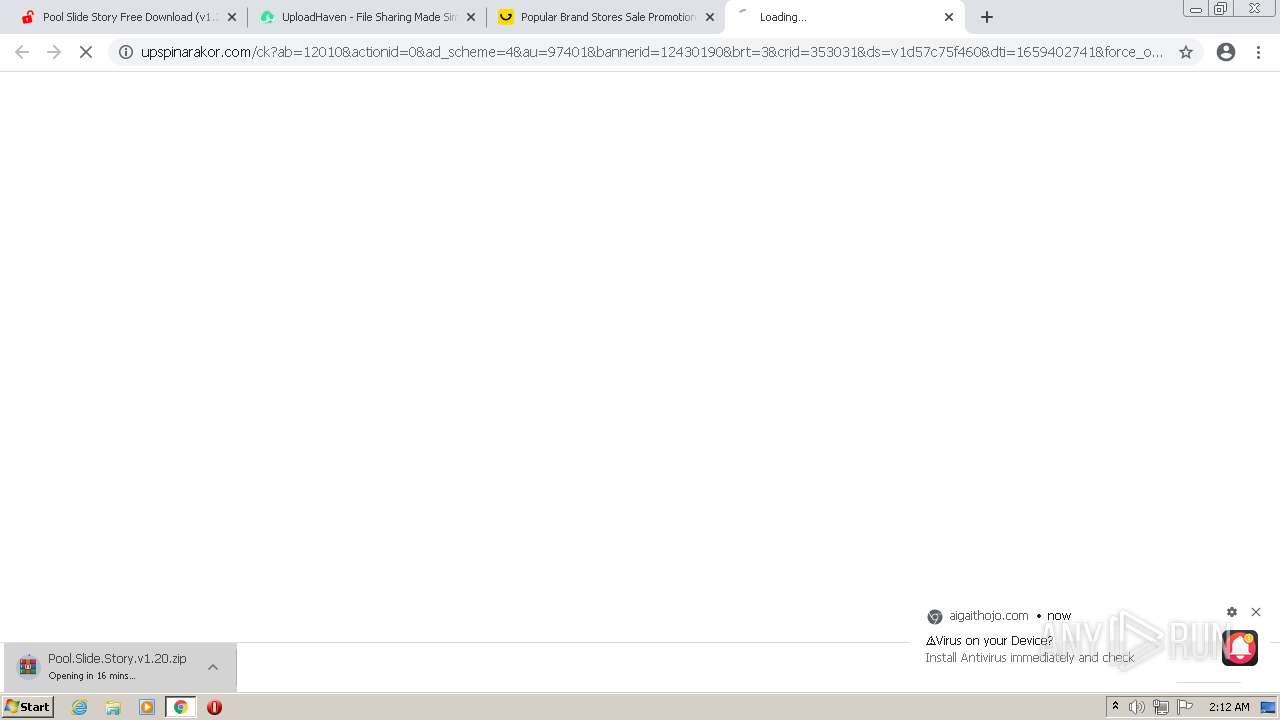
Task: Dismiss the aigaithojo.com notification
Action: (x=1256, y=612)
